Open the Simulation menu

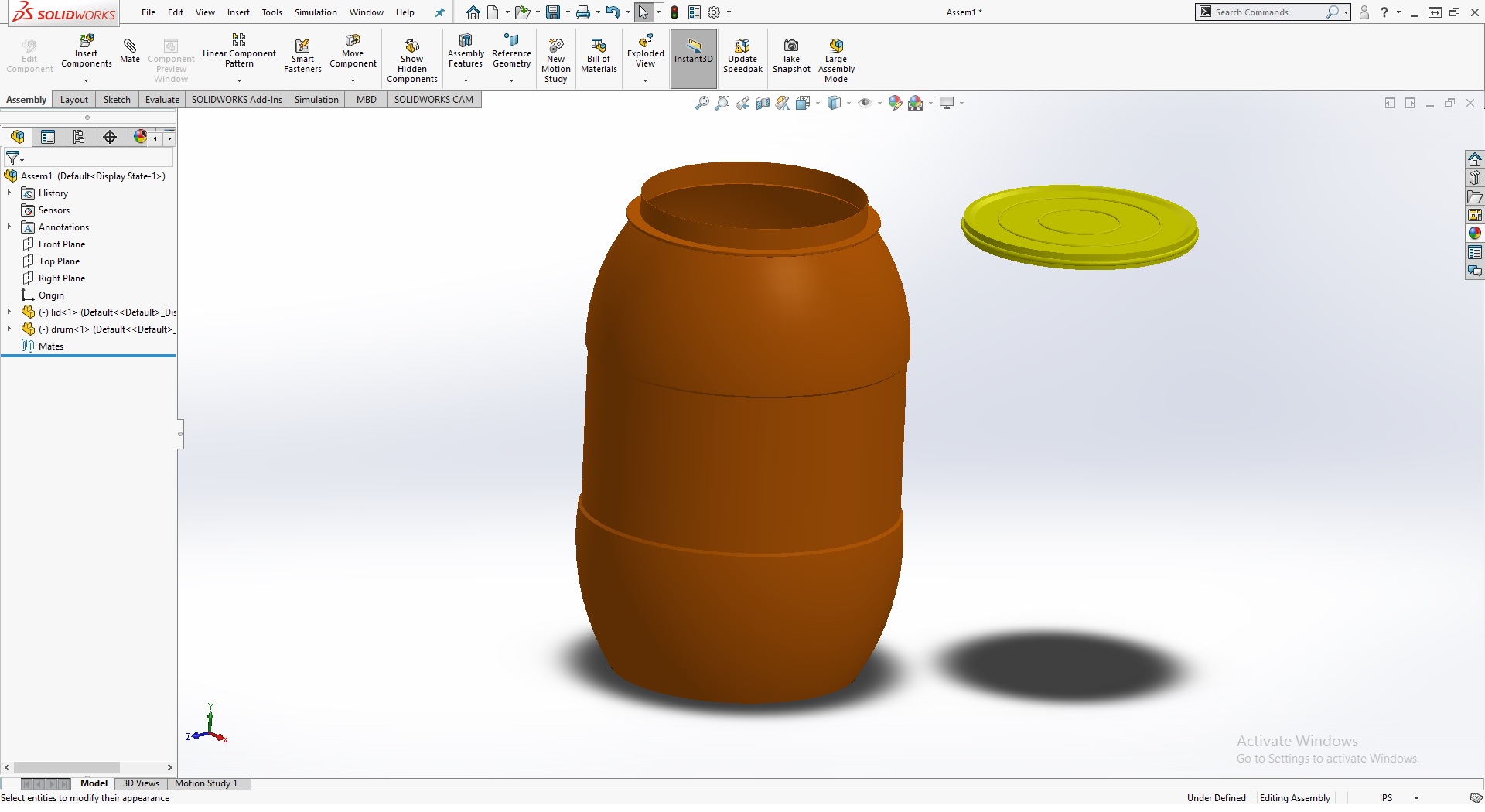click(316, 12)
